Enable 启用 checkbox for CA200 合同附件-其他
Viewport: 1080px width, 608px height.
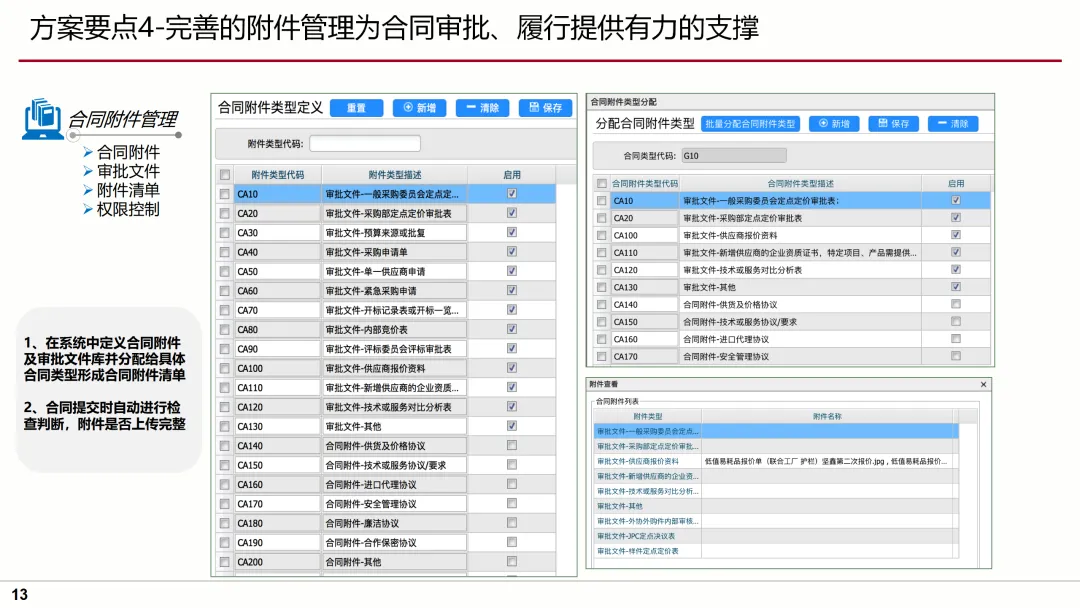click(512, 561)
